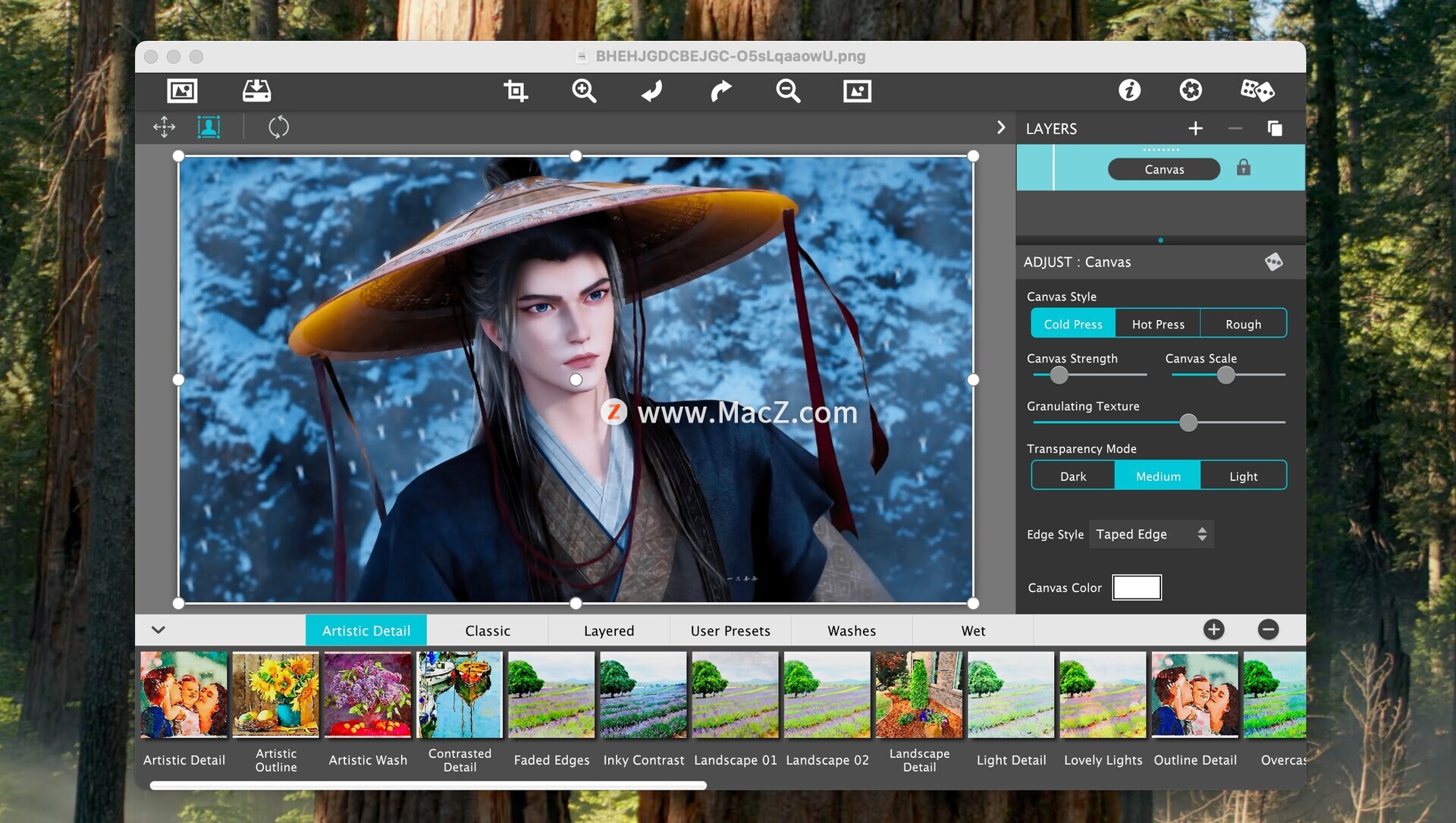Select the Canvas layer name button
This screenshot has height=823, width=1456.
[x=1164, y=169]
